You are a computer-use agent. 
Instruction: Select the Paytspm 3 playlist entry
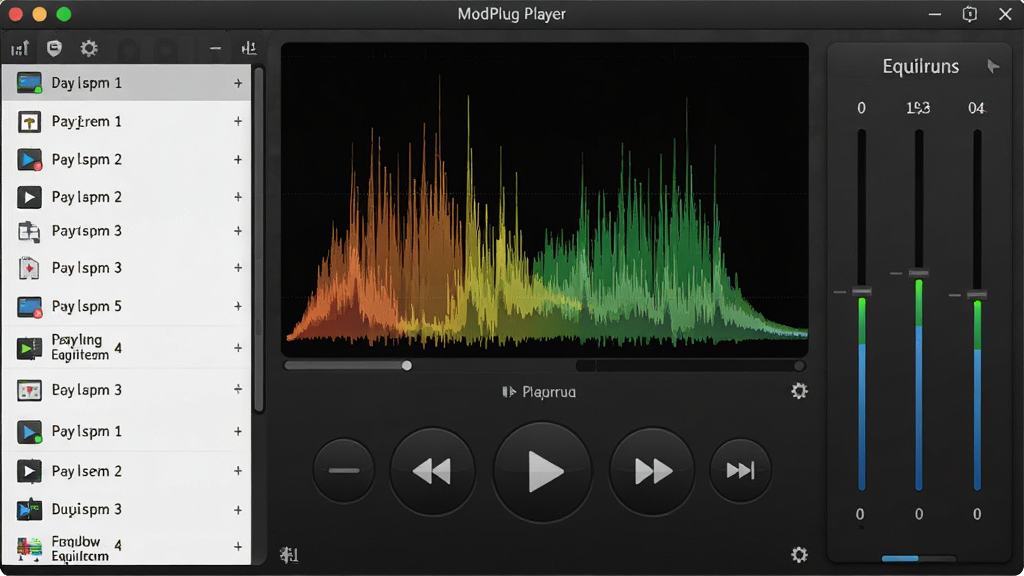point(127,231)
